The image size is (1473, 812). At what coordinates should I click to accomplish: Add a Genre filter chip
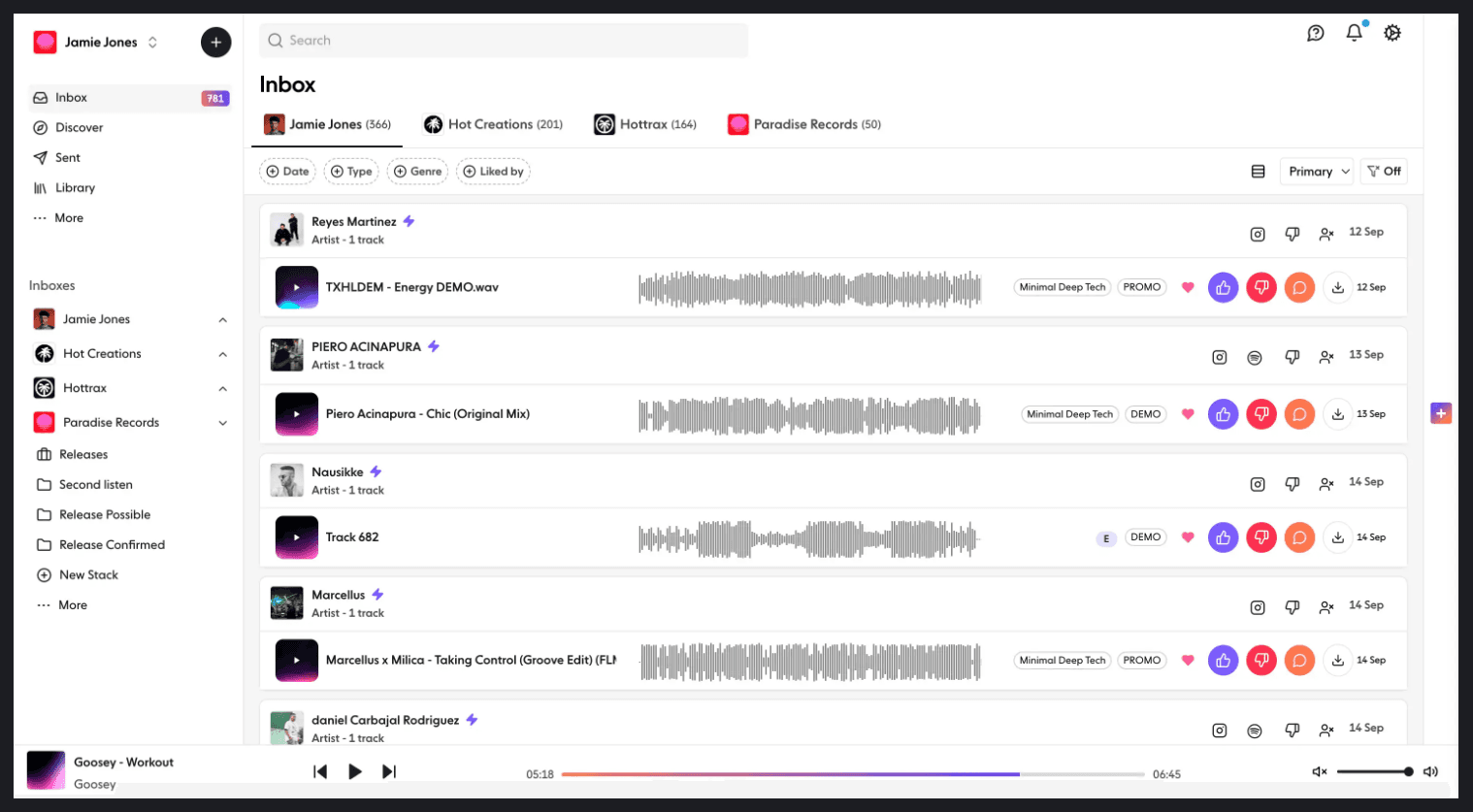[x=417, y=171]
